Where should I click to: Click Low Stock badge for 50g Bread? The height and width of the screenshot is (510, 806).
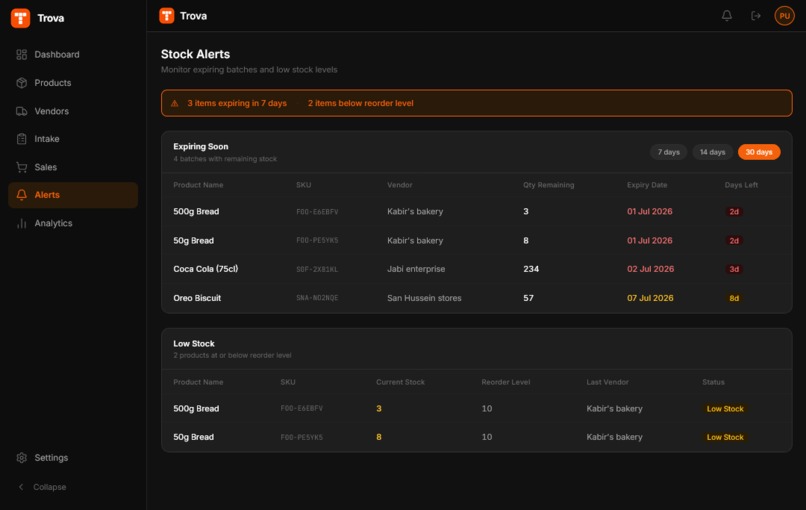tap(725, 437)
